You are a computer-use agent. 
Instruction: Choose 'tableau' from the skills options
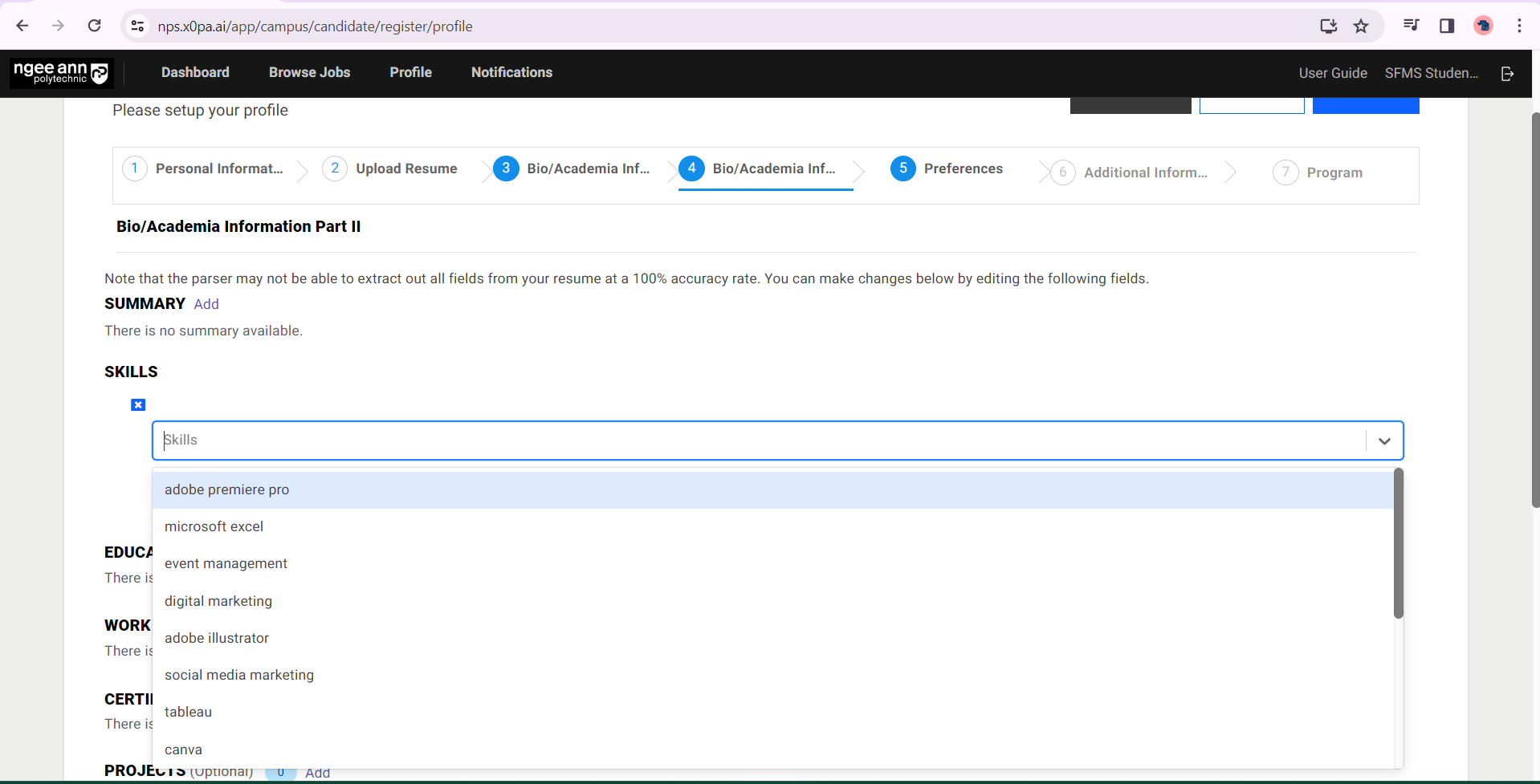188,712
